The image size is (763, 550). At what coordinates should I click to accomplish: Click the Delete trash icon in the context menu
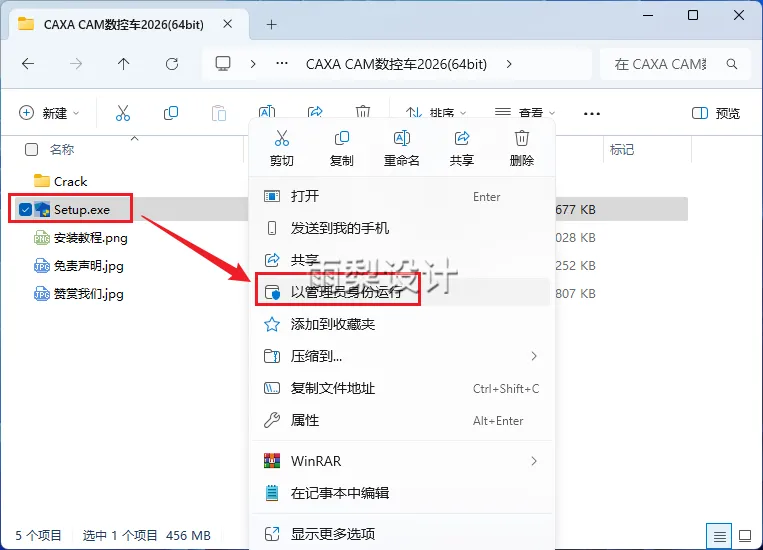[x=522, y=139]
